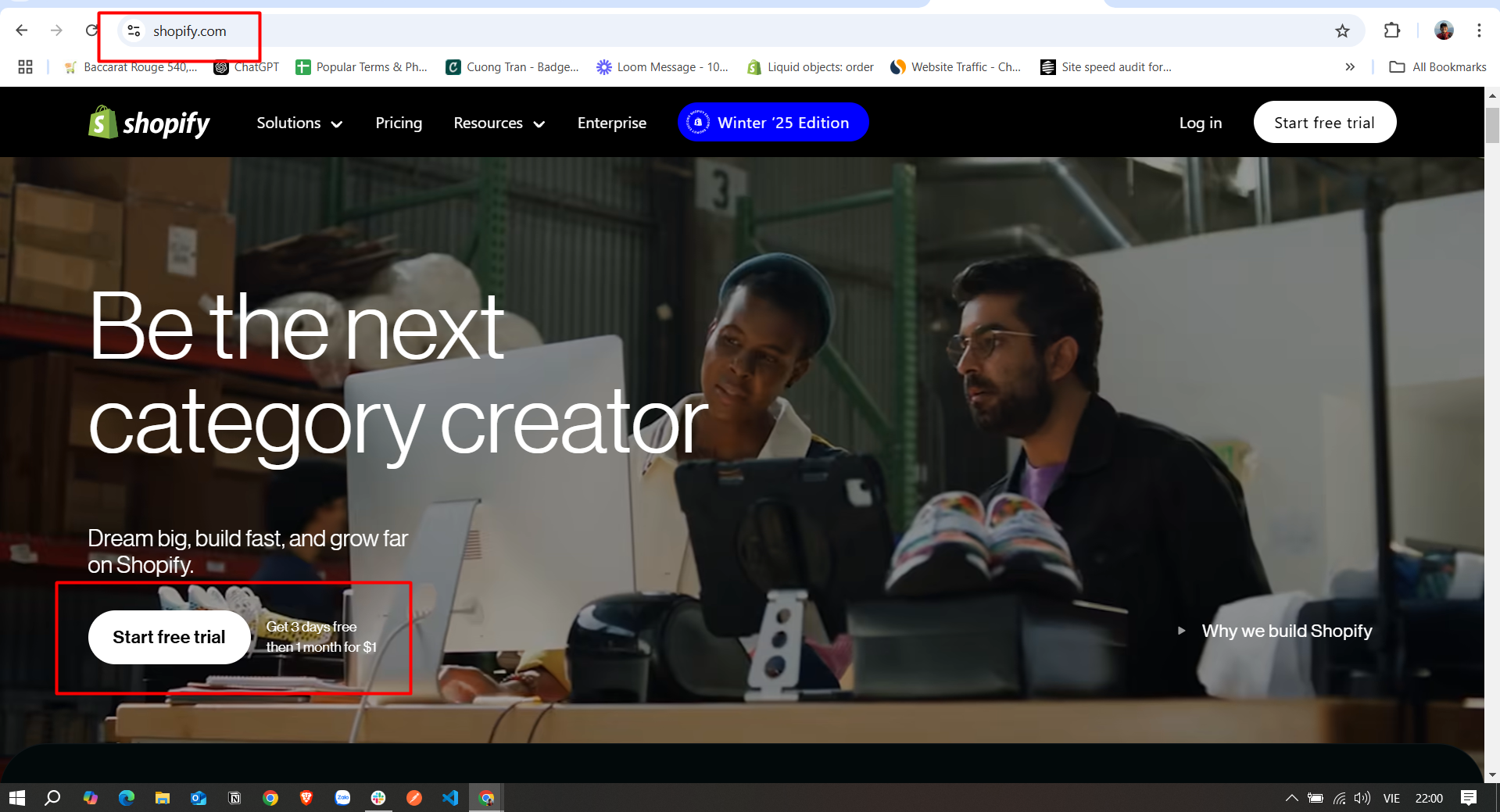The height and width of the screenshot is (812, 1500).
Task: Open the clock showing 22:00
Action: click(1429, 798)
